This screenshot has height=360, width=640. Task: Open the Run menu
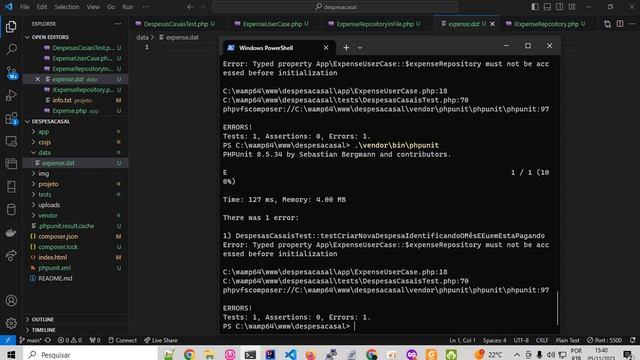click(x=128, y=7)
